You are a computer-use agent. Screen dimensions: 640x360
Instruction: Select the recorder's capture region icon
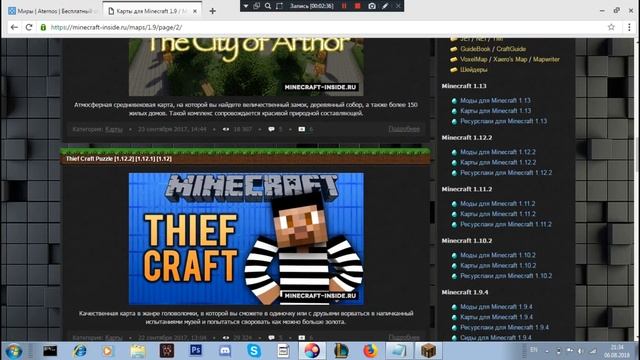pos(279,6)
